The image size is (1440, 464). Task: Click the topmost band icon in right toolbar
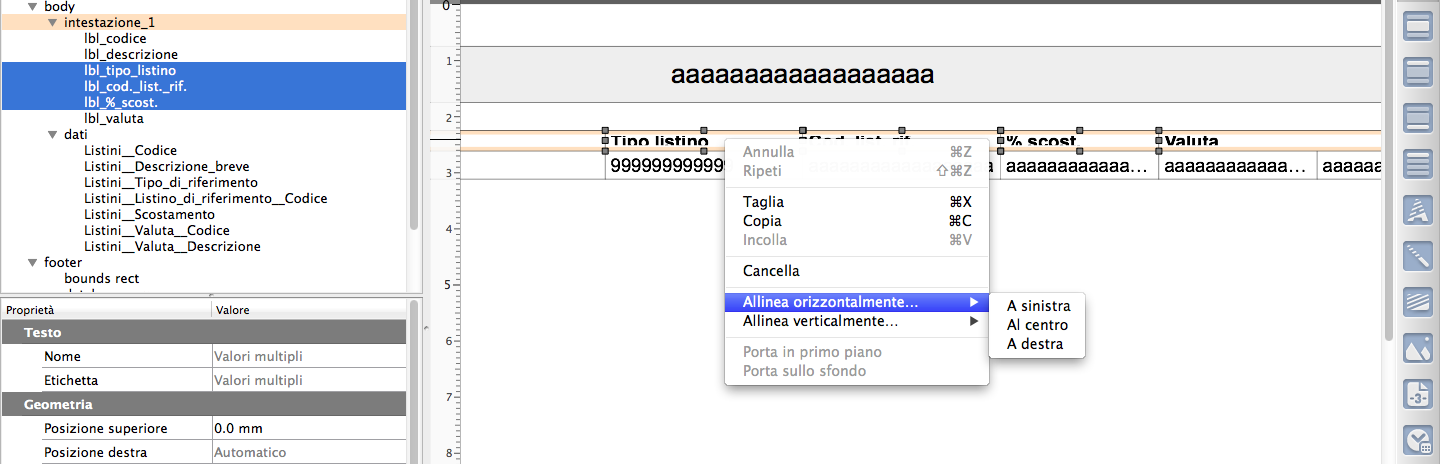[x=1418, y=27]
